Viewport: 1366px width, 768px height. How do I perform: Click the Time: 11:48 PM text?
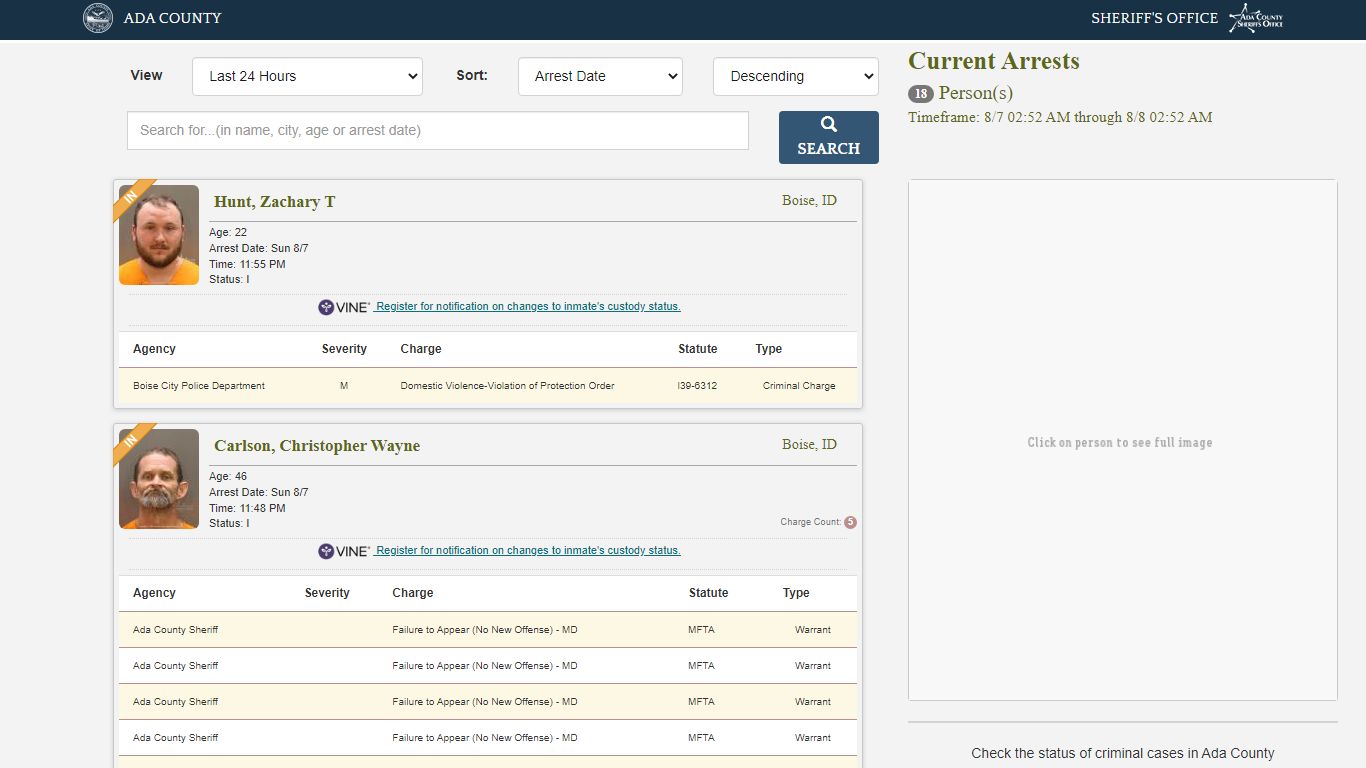click(247, 508)
